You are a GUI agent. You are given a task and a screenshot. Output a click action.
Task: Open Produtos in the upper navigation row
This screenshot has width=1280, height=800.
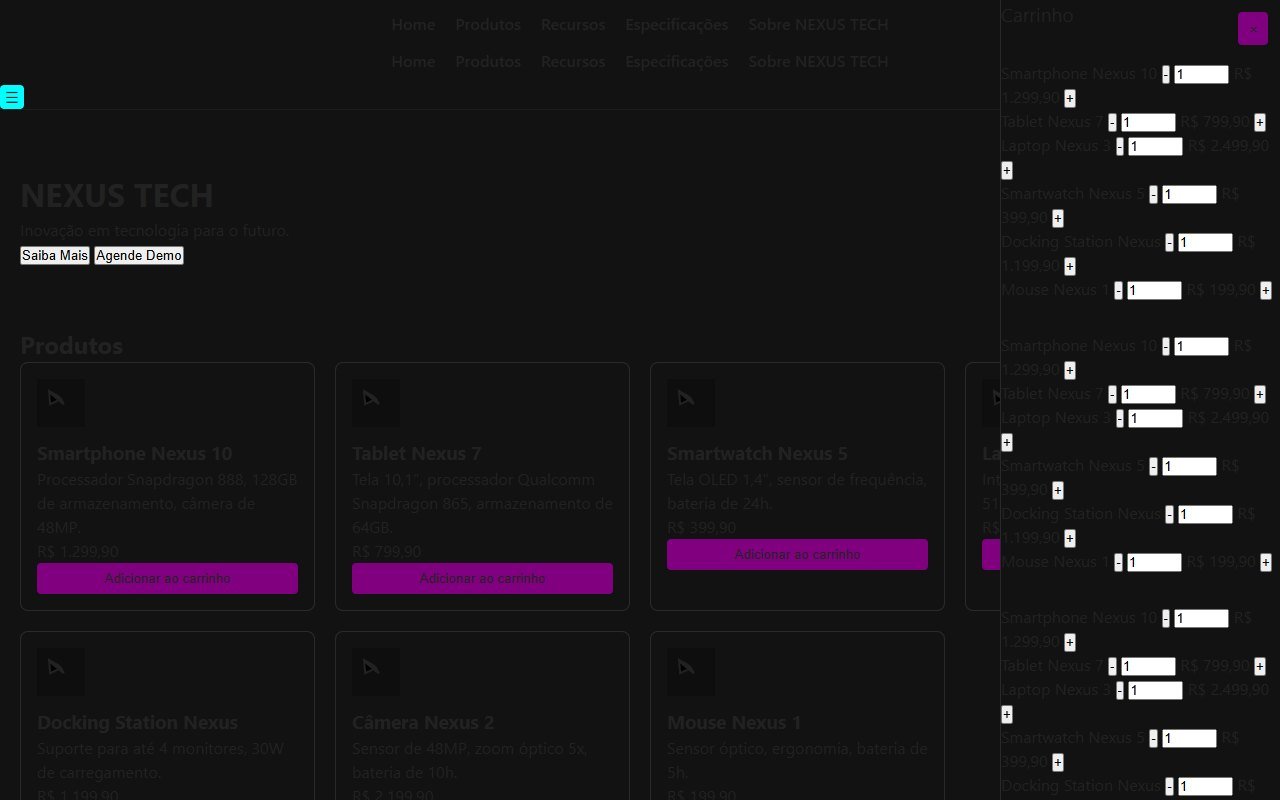(x=488, y=24)
